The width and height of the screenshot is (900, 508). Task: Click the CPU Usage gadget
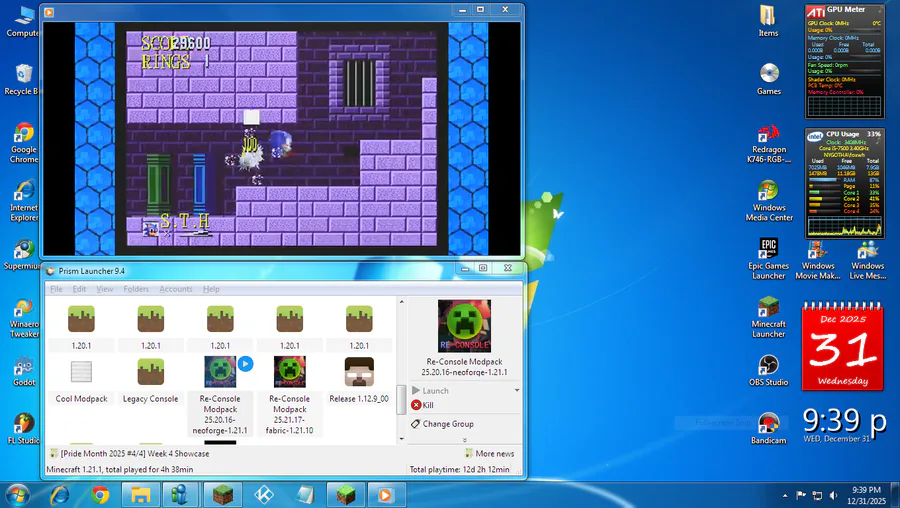coord(844,183)
